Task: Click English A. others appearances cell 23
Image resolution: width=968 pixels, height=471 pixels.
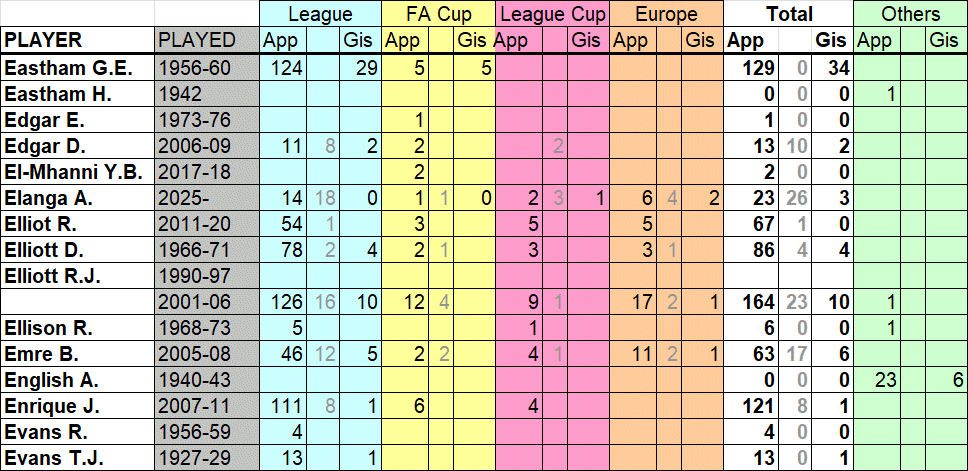Action: 876,381
